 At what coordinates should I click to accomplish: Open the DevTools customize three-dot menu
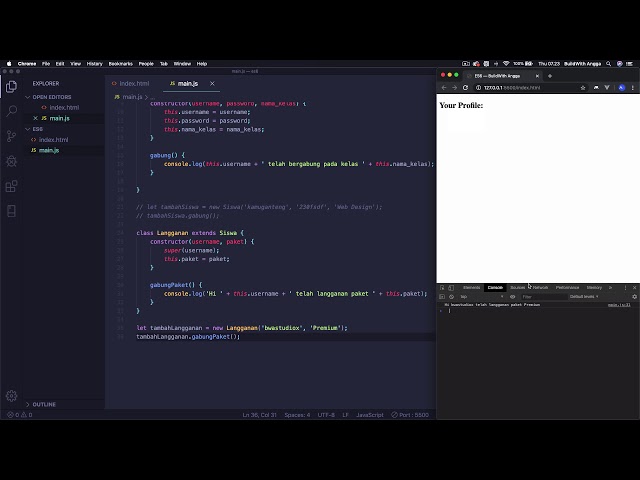625,288
